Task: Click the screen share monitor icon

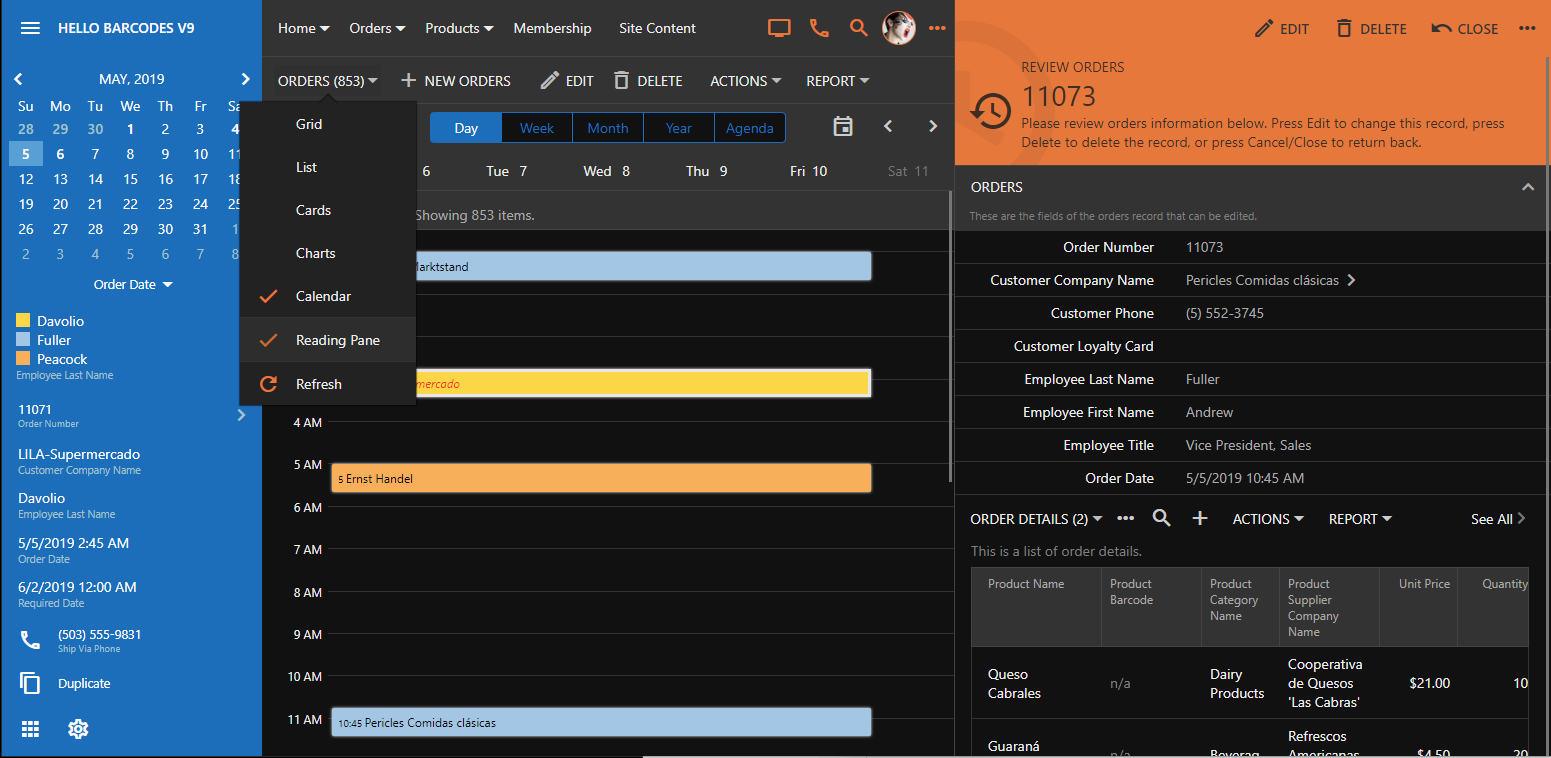Action: tap(779, 28)
